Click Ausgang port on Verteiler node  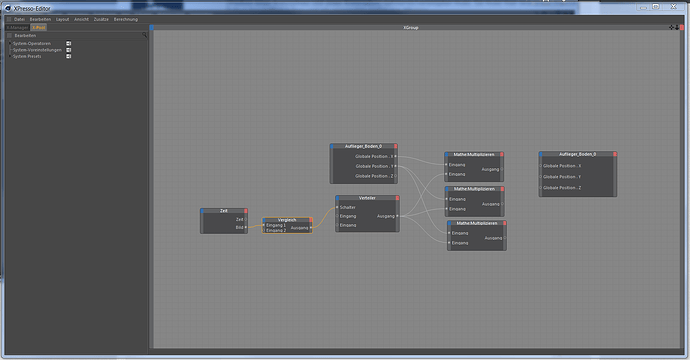point(397,216)
